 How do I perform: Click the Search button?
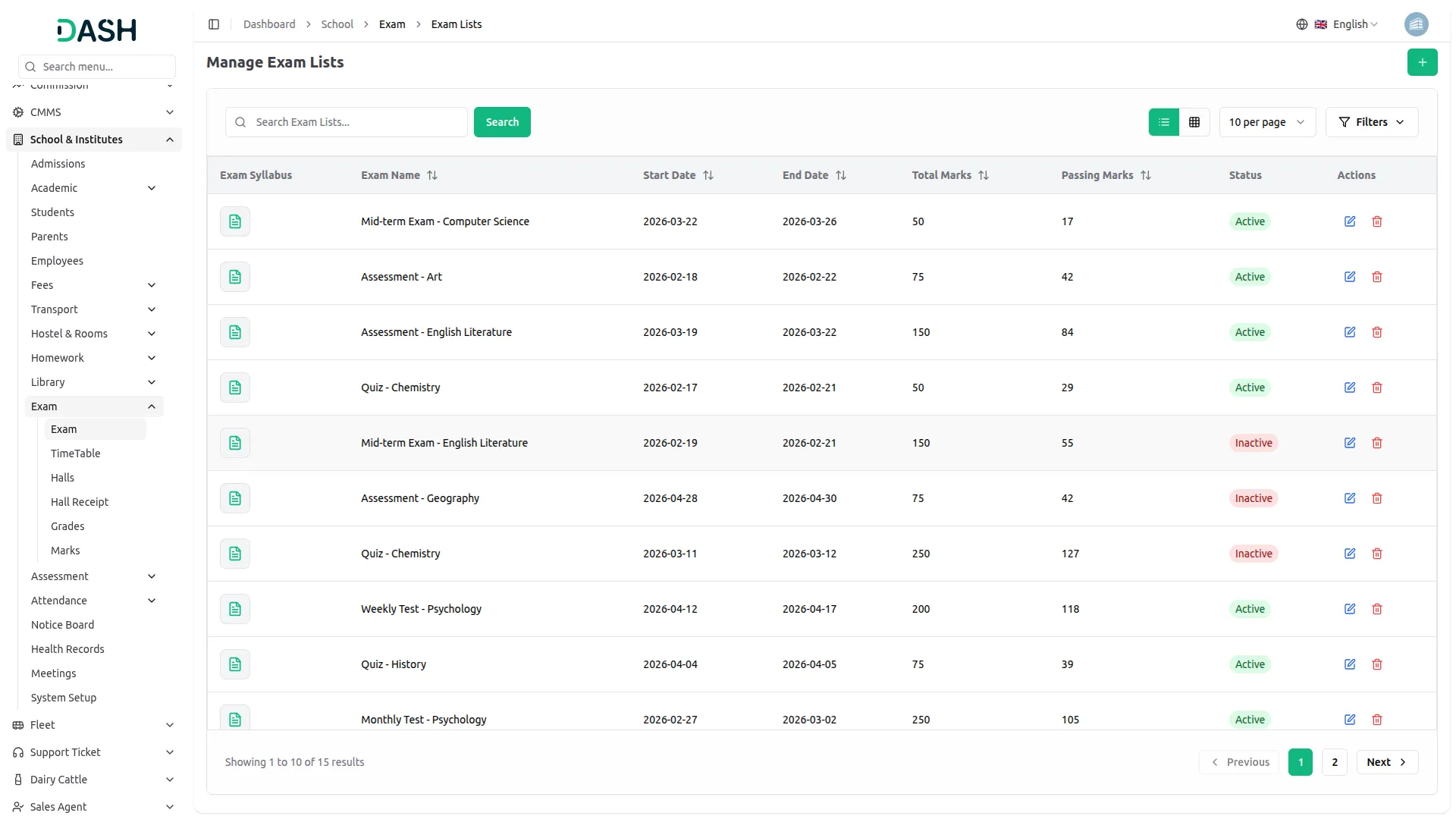(501, 121)
